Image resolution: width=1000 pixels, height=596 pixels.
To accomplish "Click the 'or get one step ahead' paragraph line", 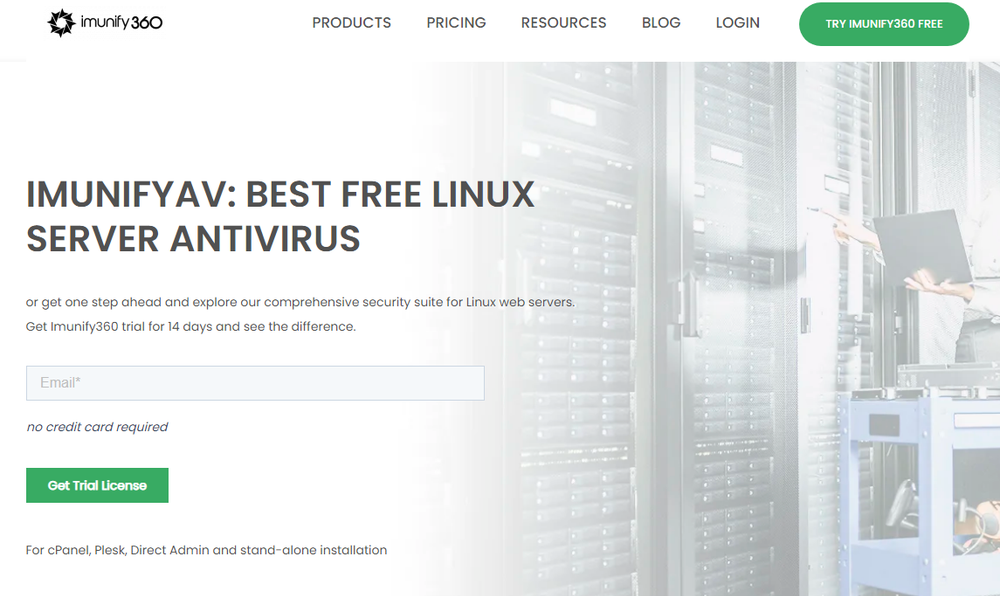I will (x=300, y=302).
